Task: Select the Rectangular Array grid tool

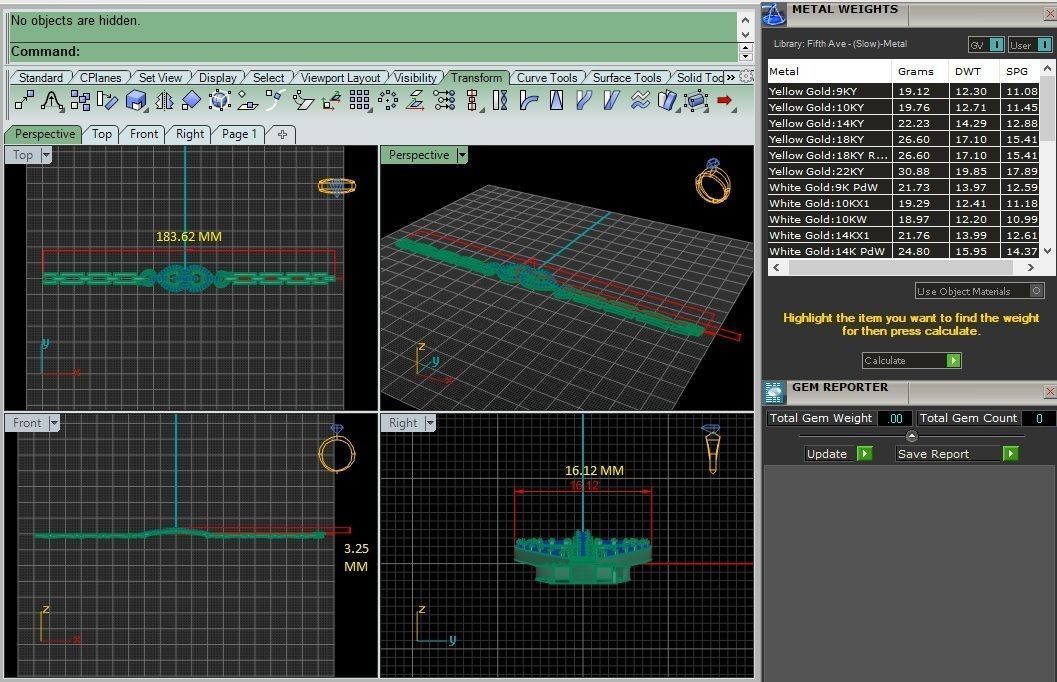Action: click(x=359, y=100)
